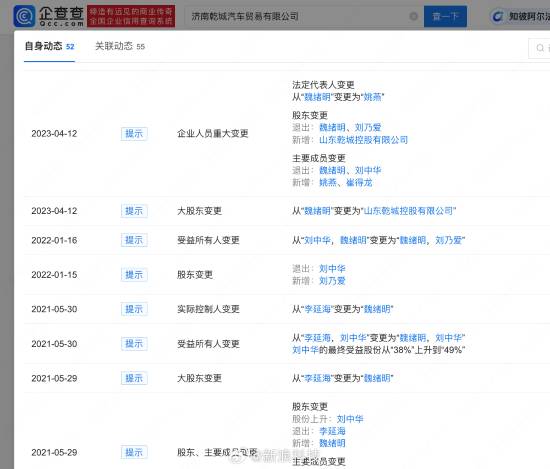Open 魏绪明 link in 实际控制人变更 row

pos(377,309)
